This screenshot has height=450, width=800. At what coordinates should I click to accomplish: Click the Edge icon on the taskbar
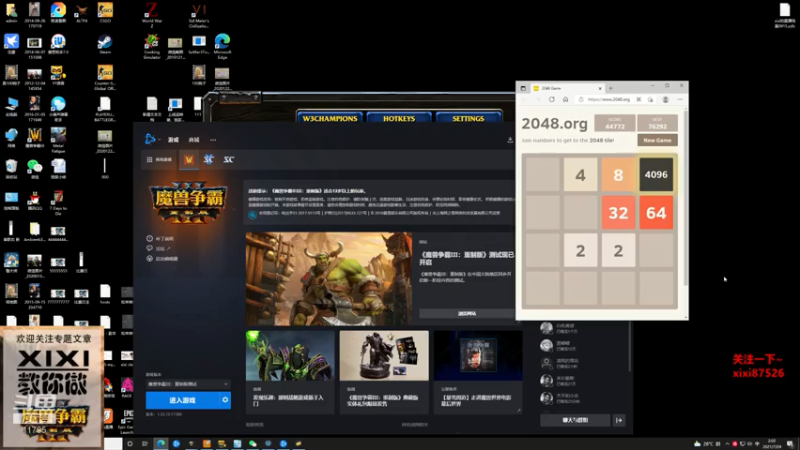[161, 444]
